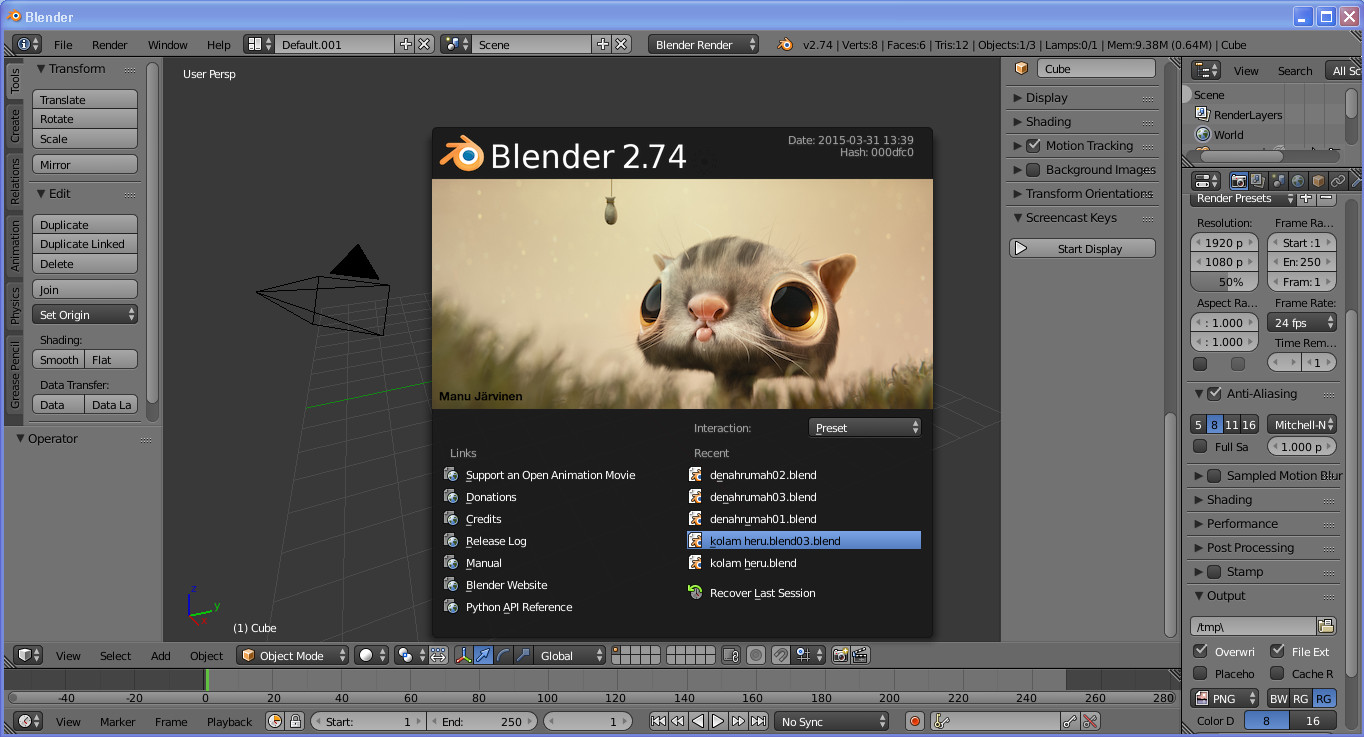1364x737 pixels.
Task: Open the denahrumah02.blend recent file
Action: pos(804,475)
